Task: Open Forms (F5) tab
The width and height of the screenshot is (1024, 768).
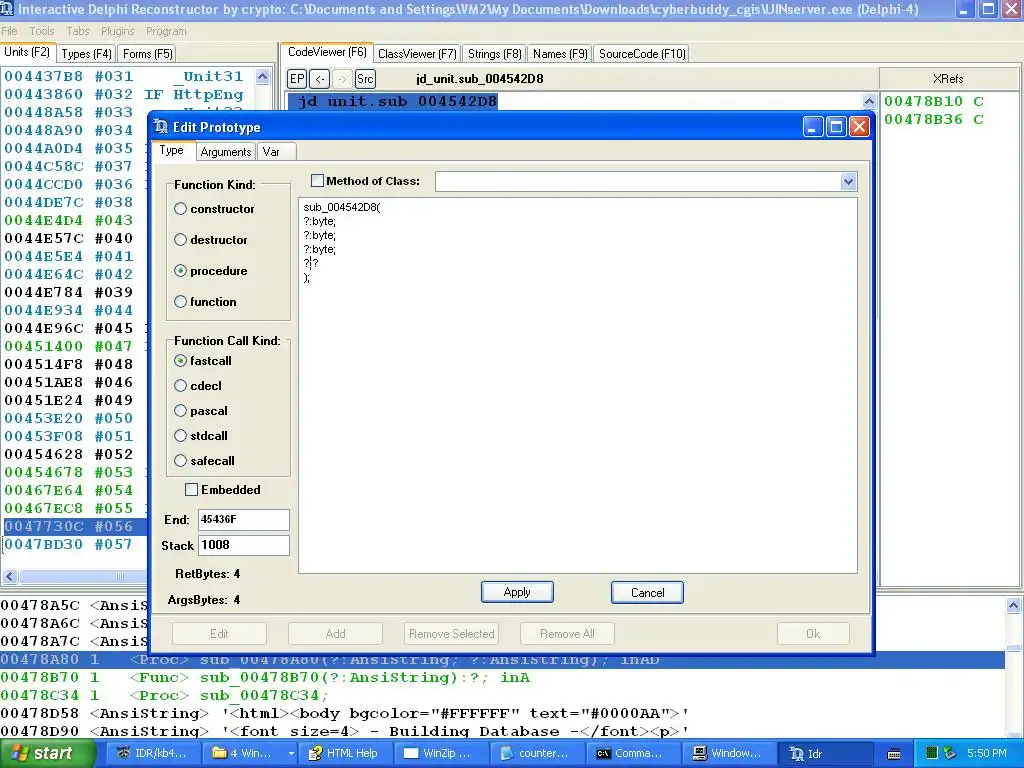Action: (x=148, y=54)
